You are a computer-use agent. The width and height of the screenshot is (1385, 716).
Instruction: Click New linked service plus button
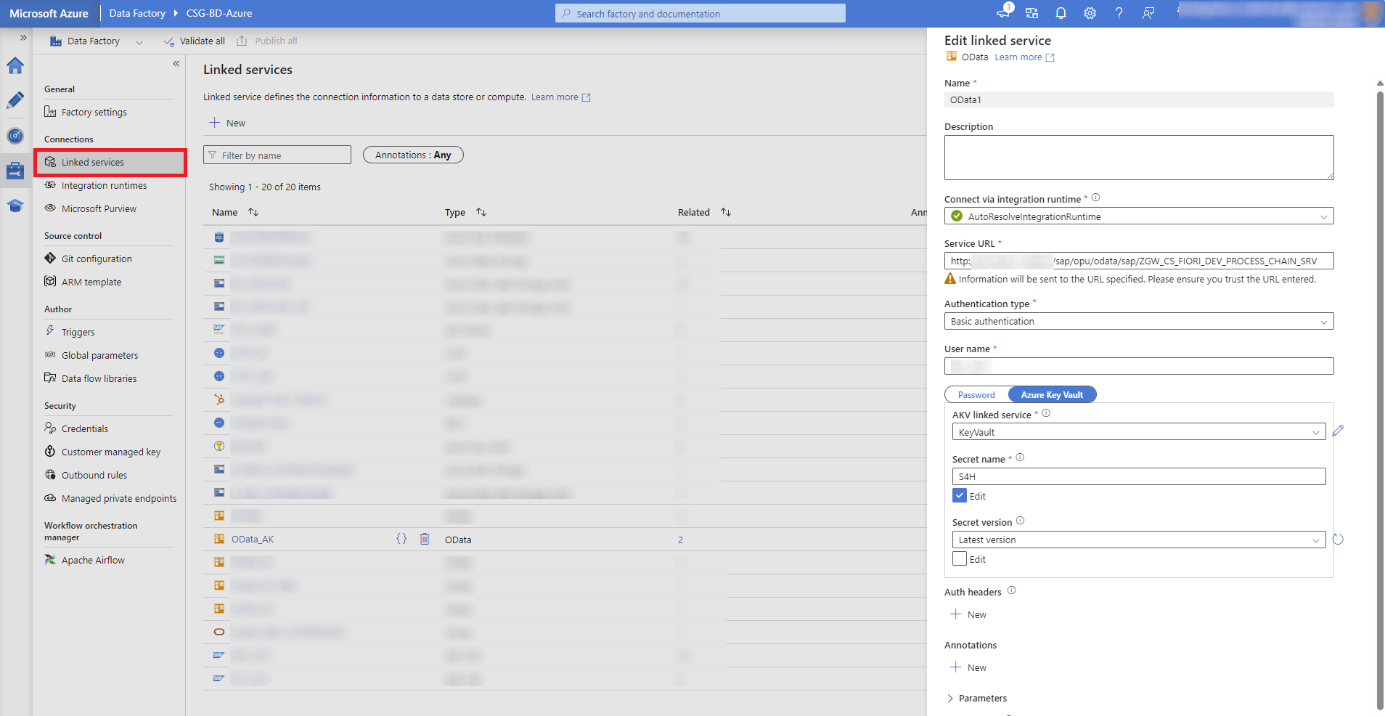227,123
